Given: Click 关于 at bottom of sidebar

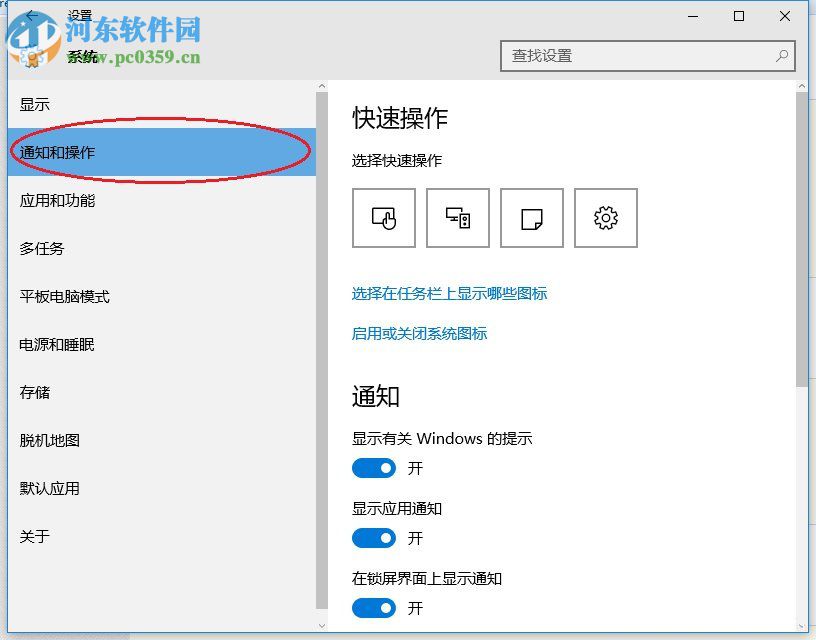Looking at the screenshot, I should coord(33,536).
